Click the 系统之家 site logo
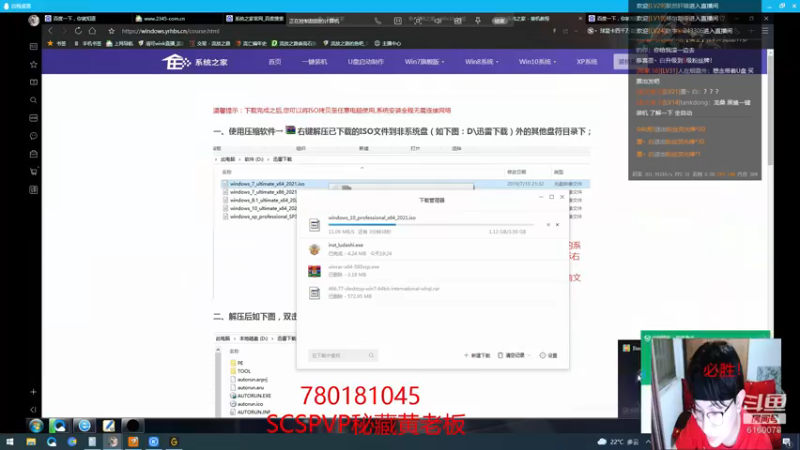 click(x=195, y=62)
